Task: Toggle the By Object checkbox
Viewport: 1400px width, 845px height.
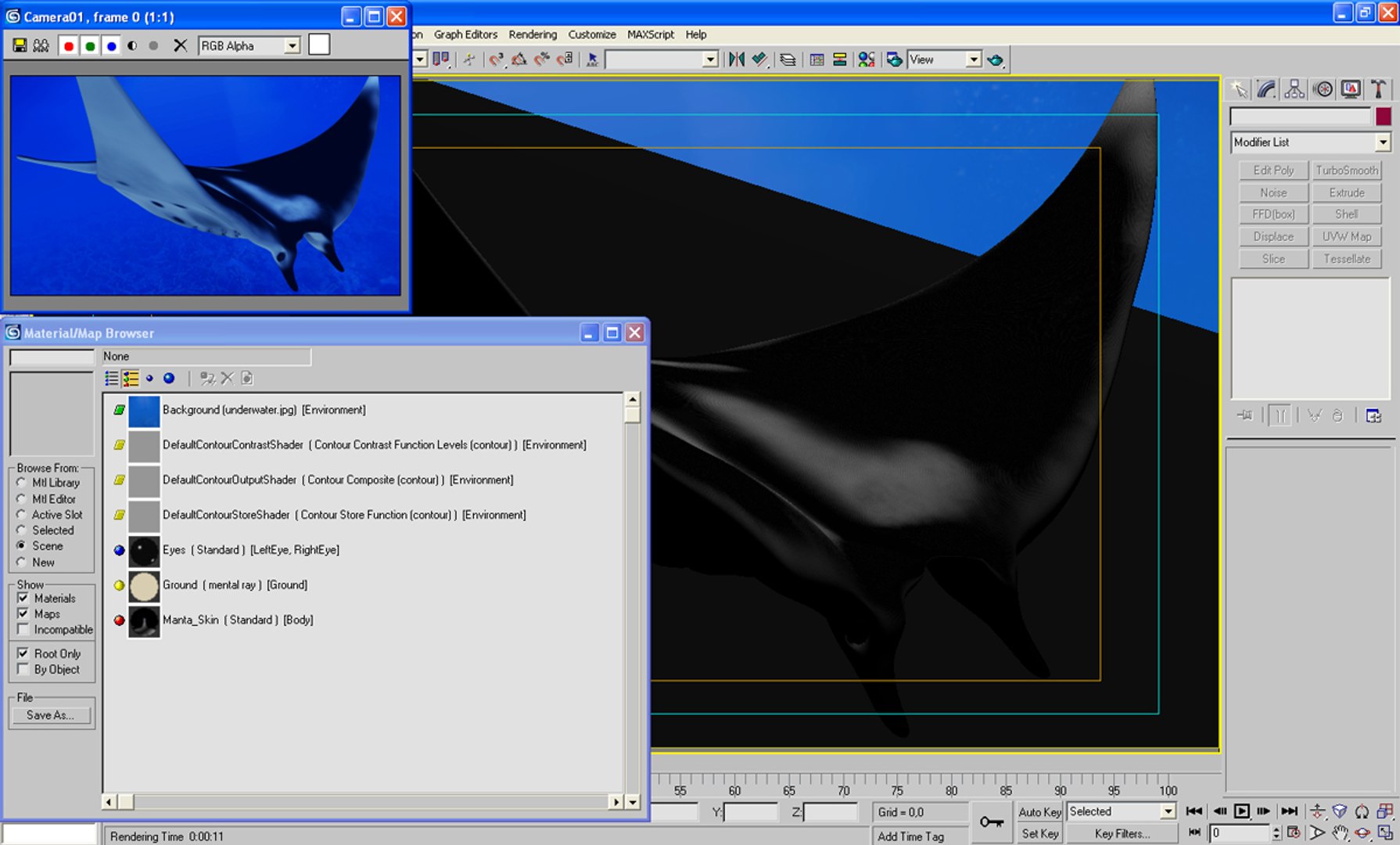Action: (23, 669)
